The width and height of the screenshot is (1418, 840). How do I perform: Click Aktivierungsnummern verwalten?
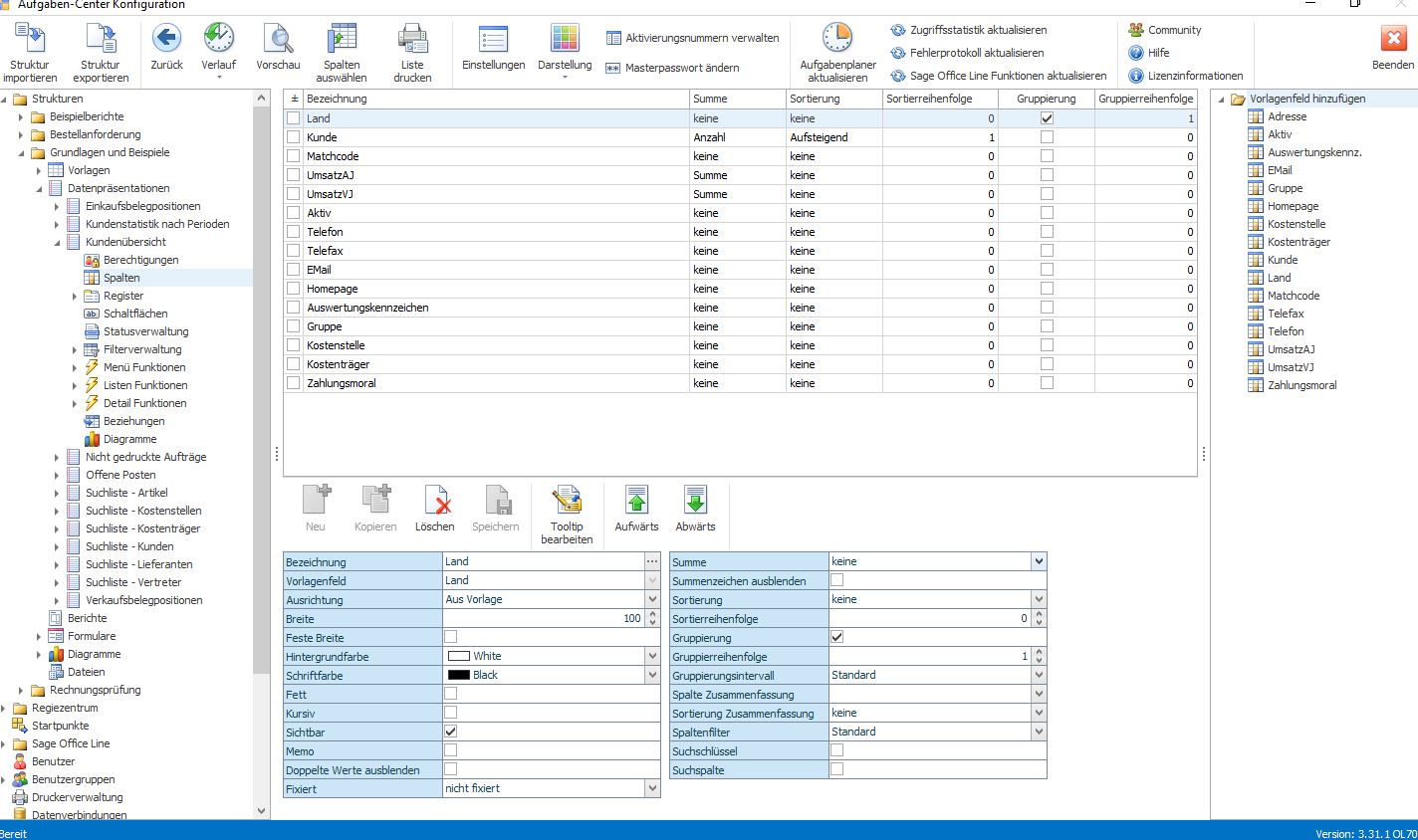coord(694,38)
